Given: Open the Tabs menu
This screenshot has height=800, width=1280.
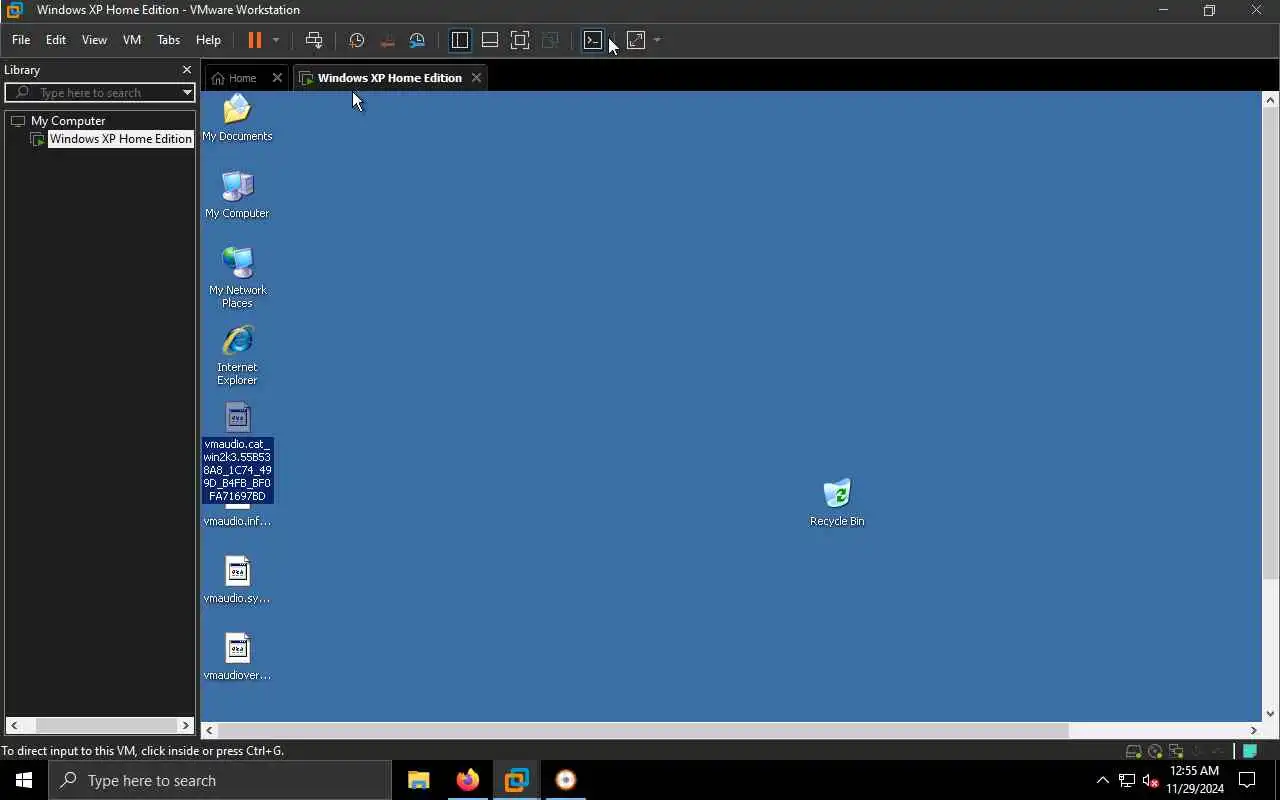Looking at the screenshot, I should [168, 40].
